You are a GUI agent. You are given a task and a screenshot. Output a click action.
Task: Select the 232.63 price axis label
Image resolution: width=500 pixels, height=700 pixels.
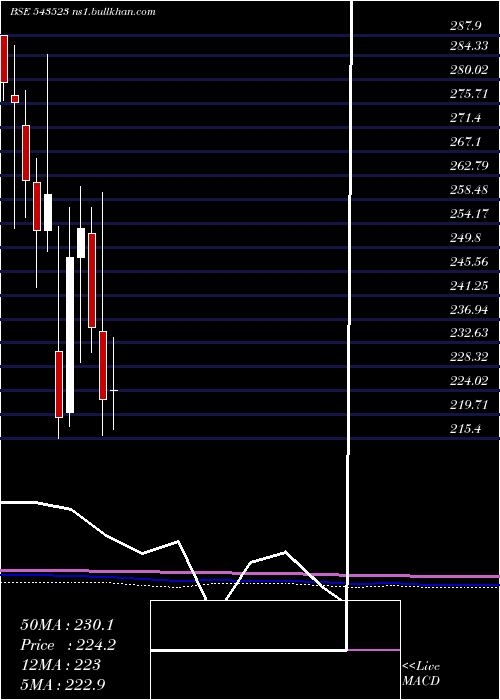pyautogui.click(x=469, y=333)
